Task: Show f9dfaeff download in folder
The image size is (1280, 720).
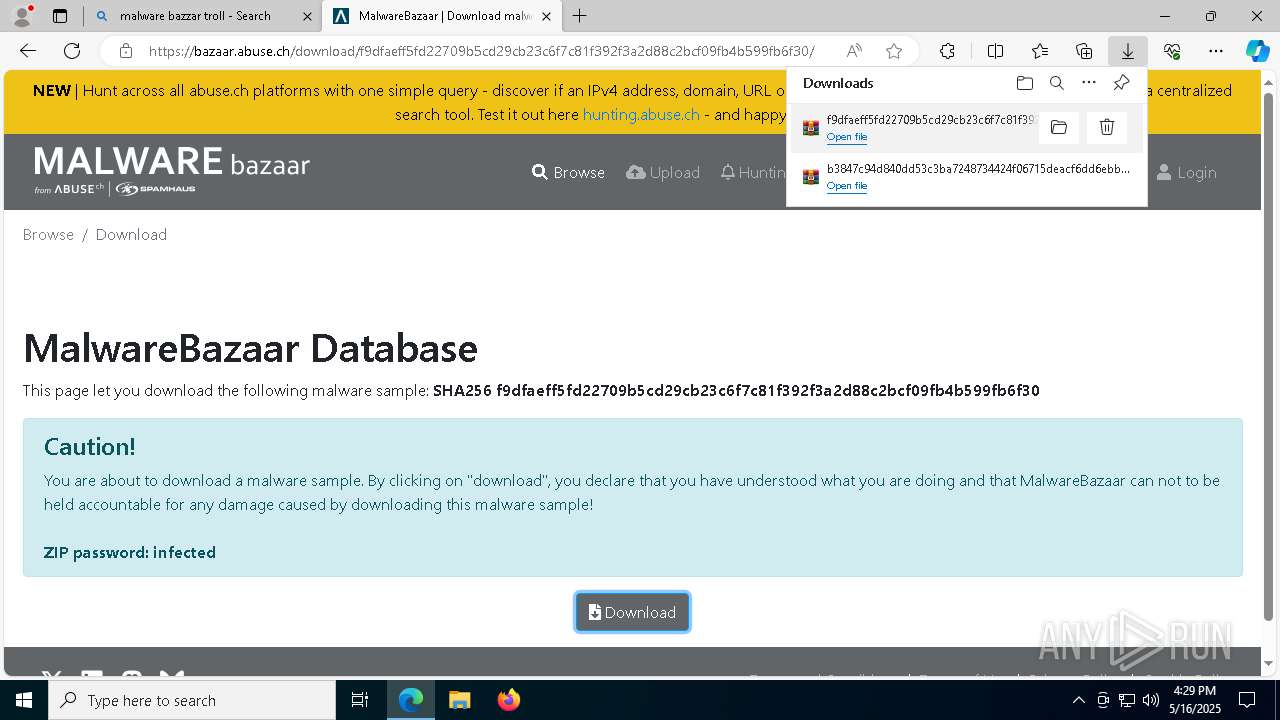Action: [x=1059, y=127]
